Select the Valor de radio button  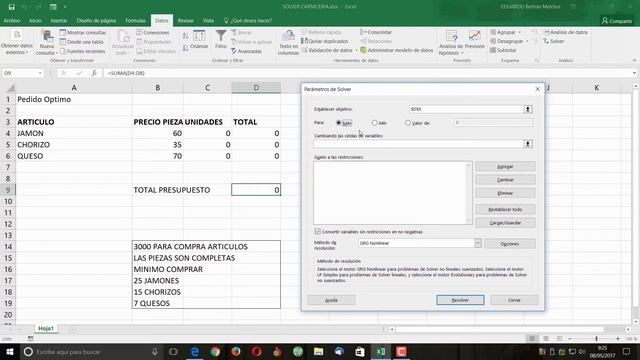coord(408,122)
